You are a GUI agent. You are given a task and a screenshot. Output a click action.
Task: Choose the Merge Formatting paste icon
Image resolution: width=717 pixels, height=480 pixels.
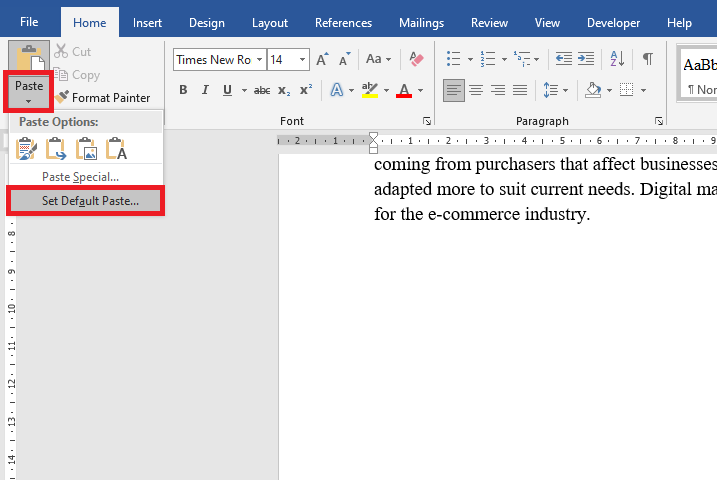coord(56,150)
